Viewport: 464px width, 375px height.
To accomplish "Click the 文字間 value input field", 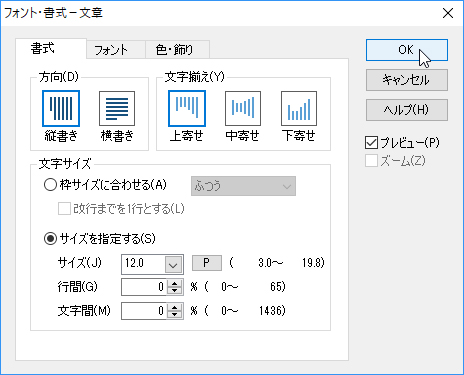I will coord(144,311).
